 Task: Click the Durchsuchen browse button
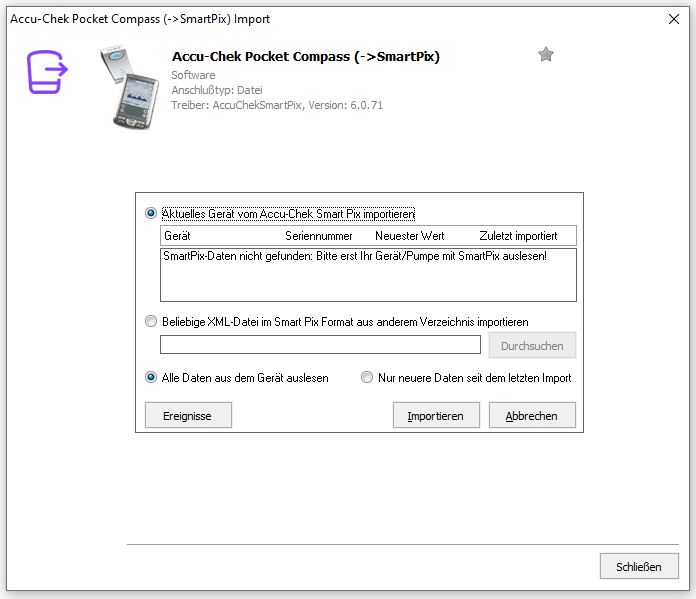click(532, 345)
